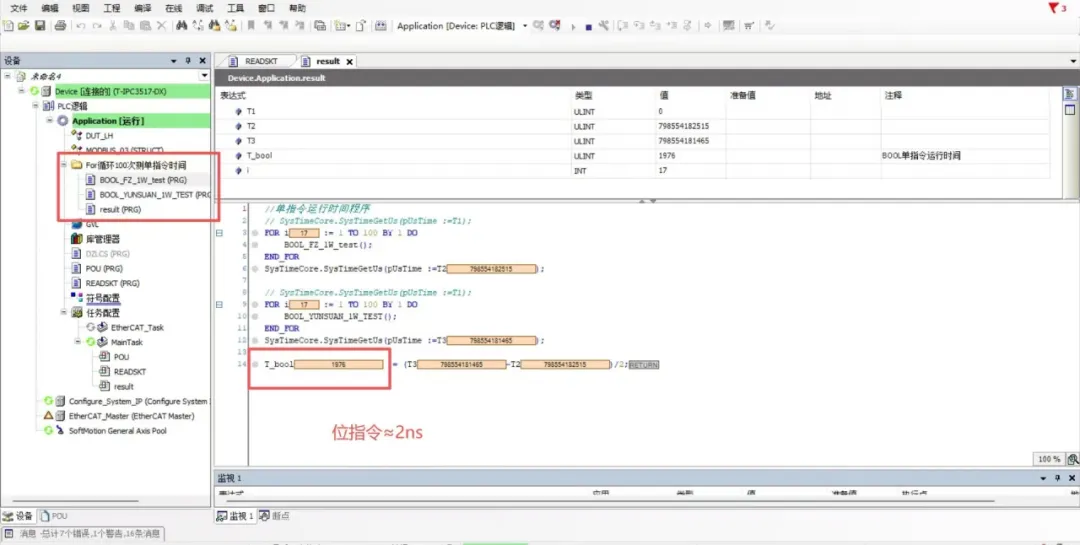Click the 100 % zoom level box
Screen dimensions: 1080x545
(1048, 459)
